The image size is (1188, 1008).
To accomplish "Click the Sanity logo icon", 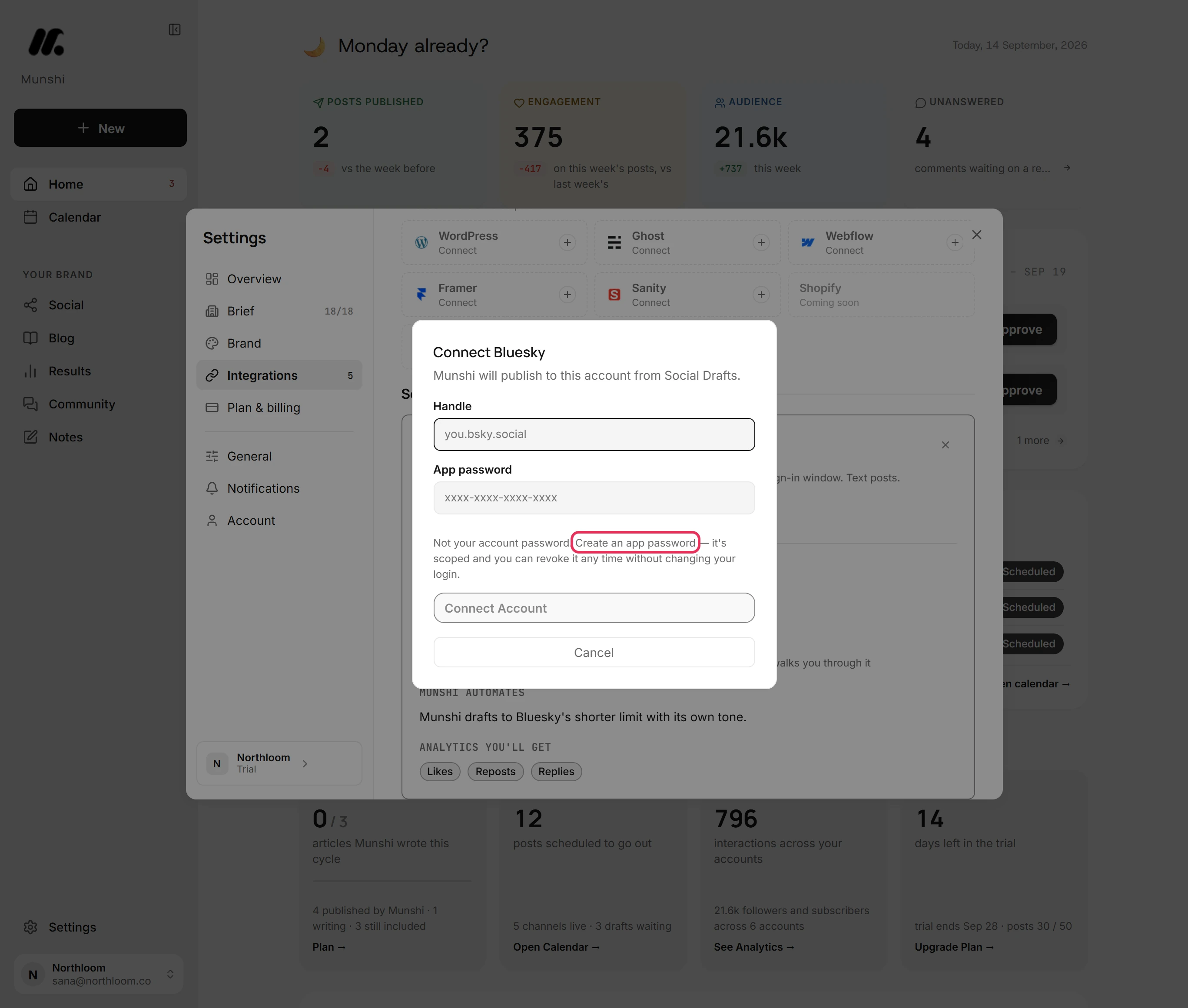I will tap(614, 294).
